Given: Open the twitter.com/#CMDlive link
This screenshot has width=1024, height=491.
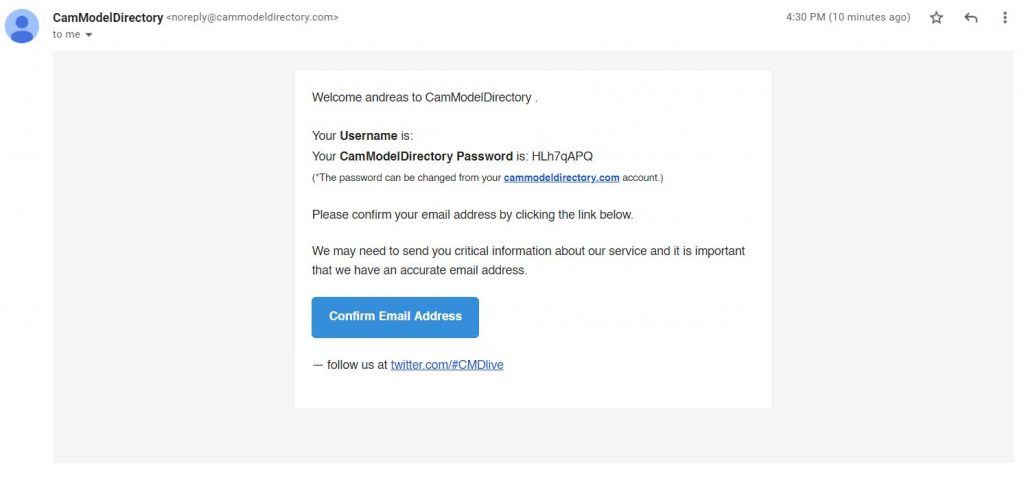Looking at the screenshot, I should pos(447,365).
